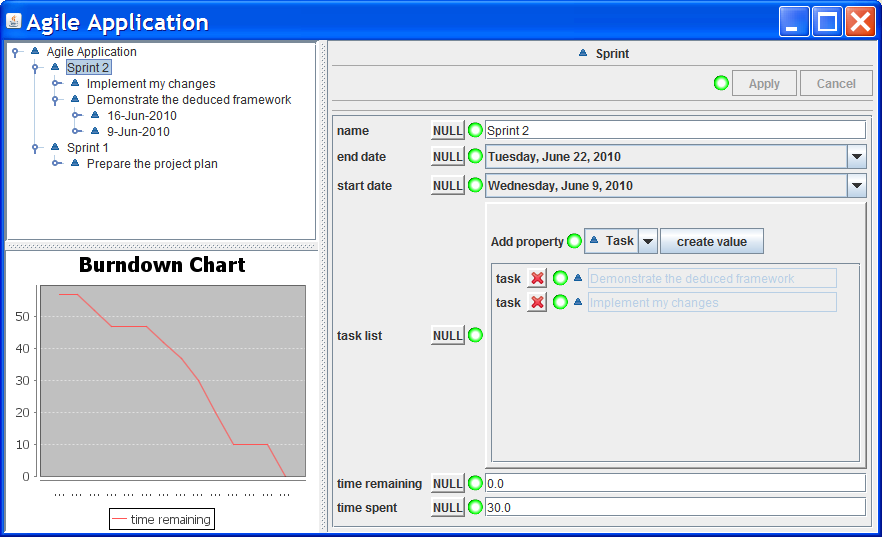
Task: Toggle NULL for the task list
Action: coord(448,335)
